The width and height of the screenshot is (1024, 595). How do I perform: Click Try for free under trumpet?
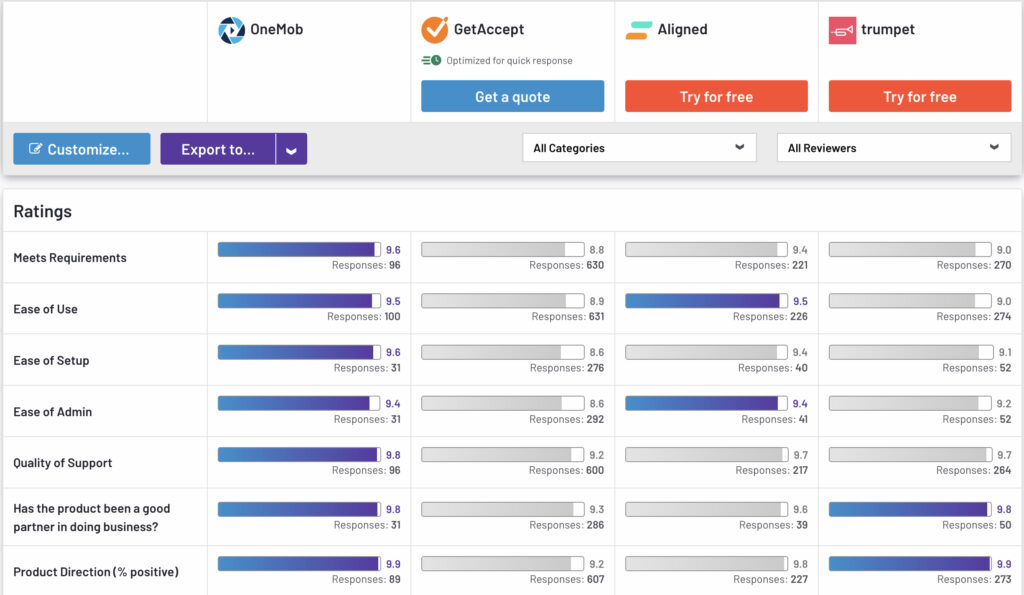pyautogui.click(x=919, y=97)
